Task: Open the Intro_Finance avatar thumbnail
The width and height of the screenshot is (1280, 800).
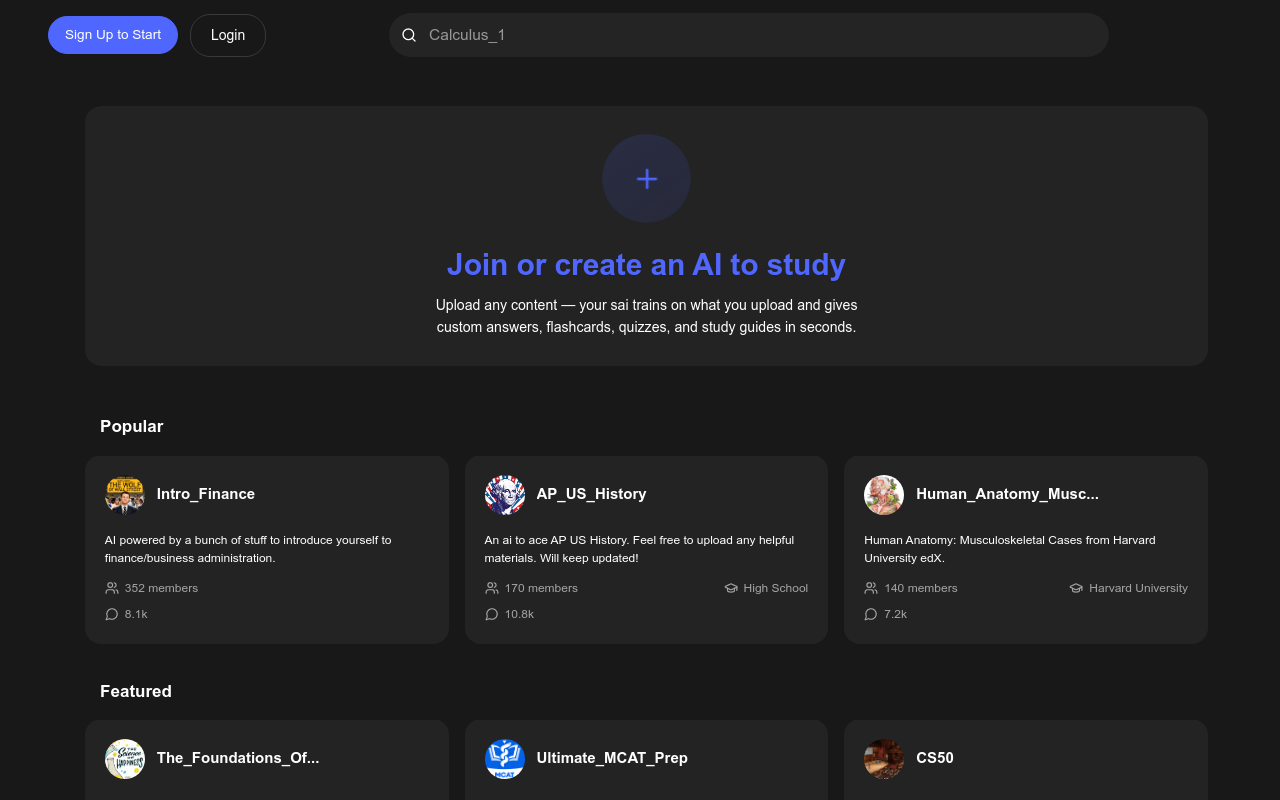Action: tap(125, 495)
